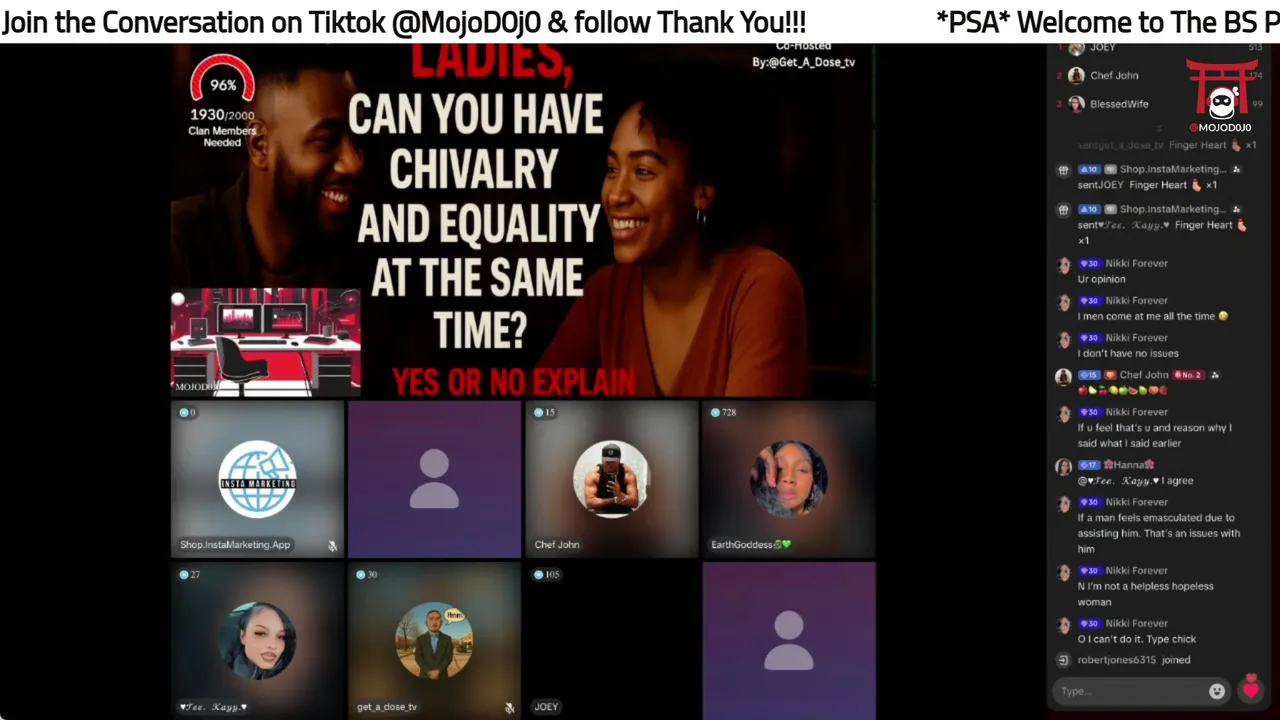Click 'I don't have no issues' message

(1128, 353)
